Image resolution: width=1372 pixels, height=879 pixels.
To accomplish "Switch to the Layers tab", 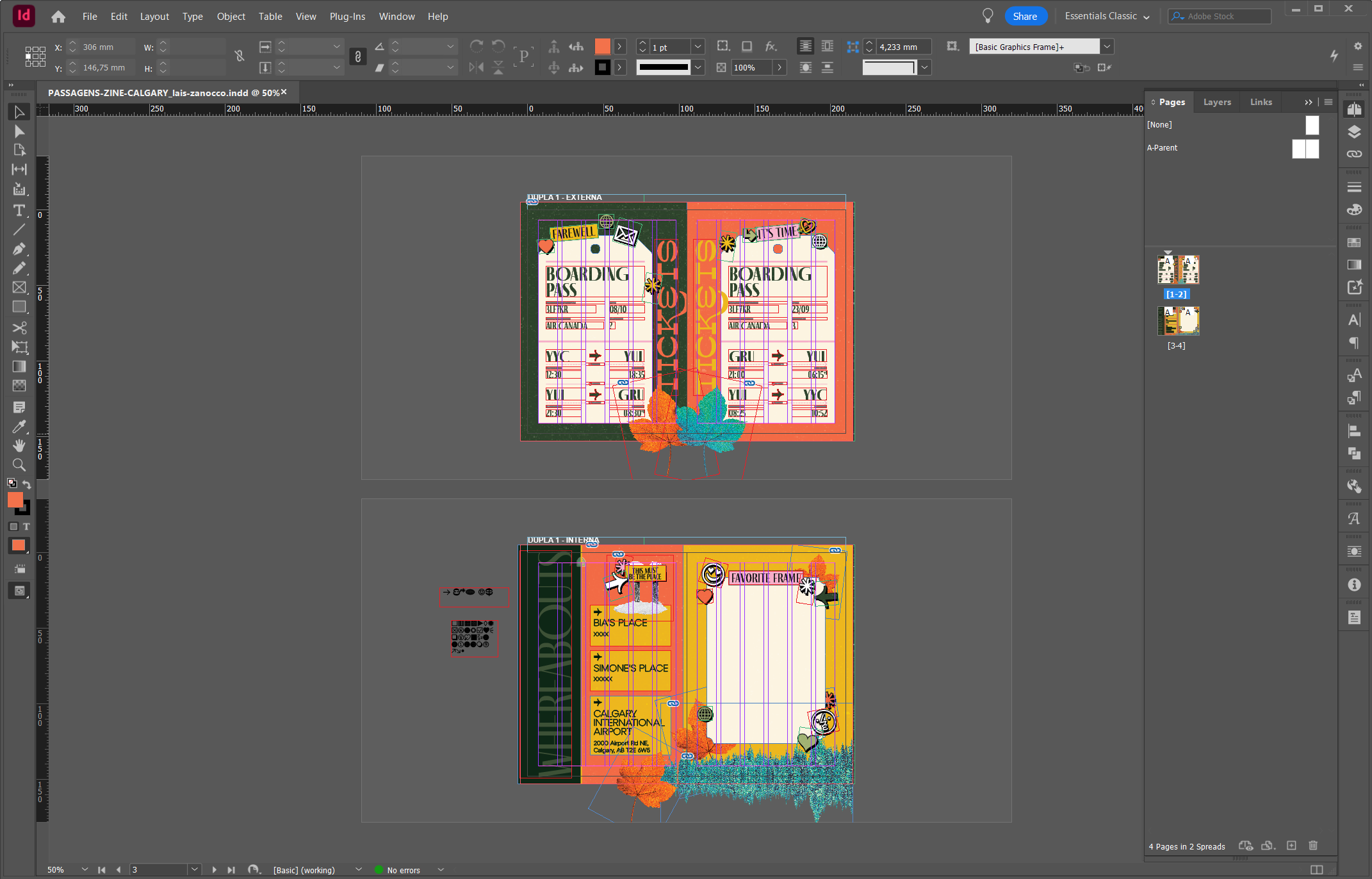I will [x=1216, y=102].
